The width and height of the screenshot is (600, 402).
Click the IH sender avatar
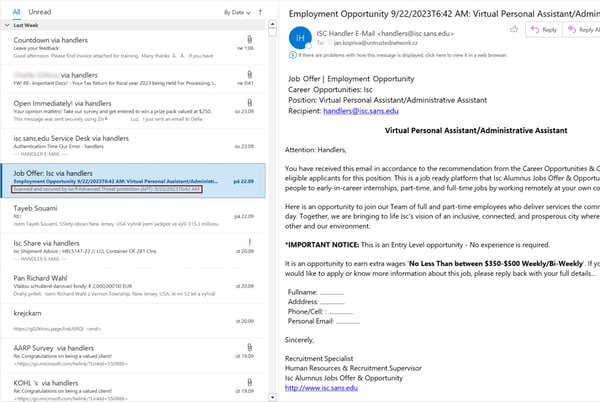tap(300, 37)
